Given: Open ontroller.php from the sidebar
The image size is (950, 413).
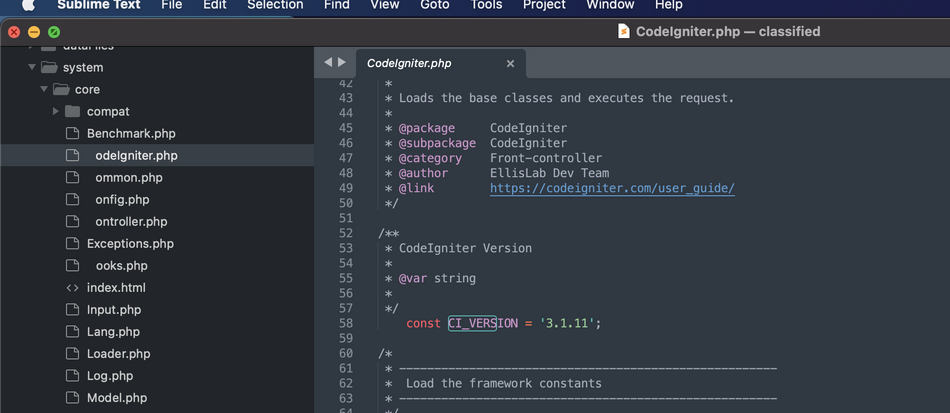Looking at the screenshot, I should [131, 222].
